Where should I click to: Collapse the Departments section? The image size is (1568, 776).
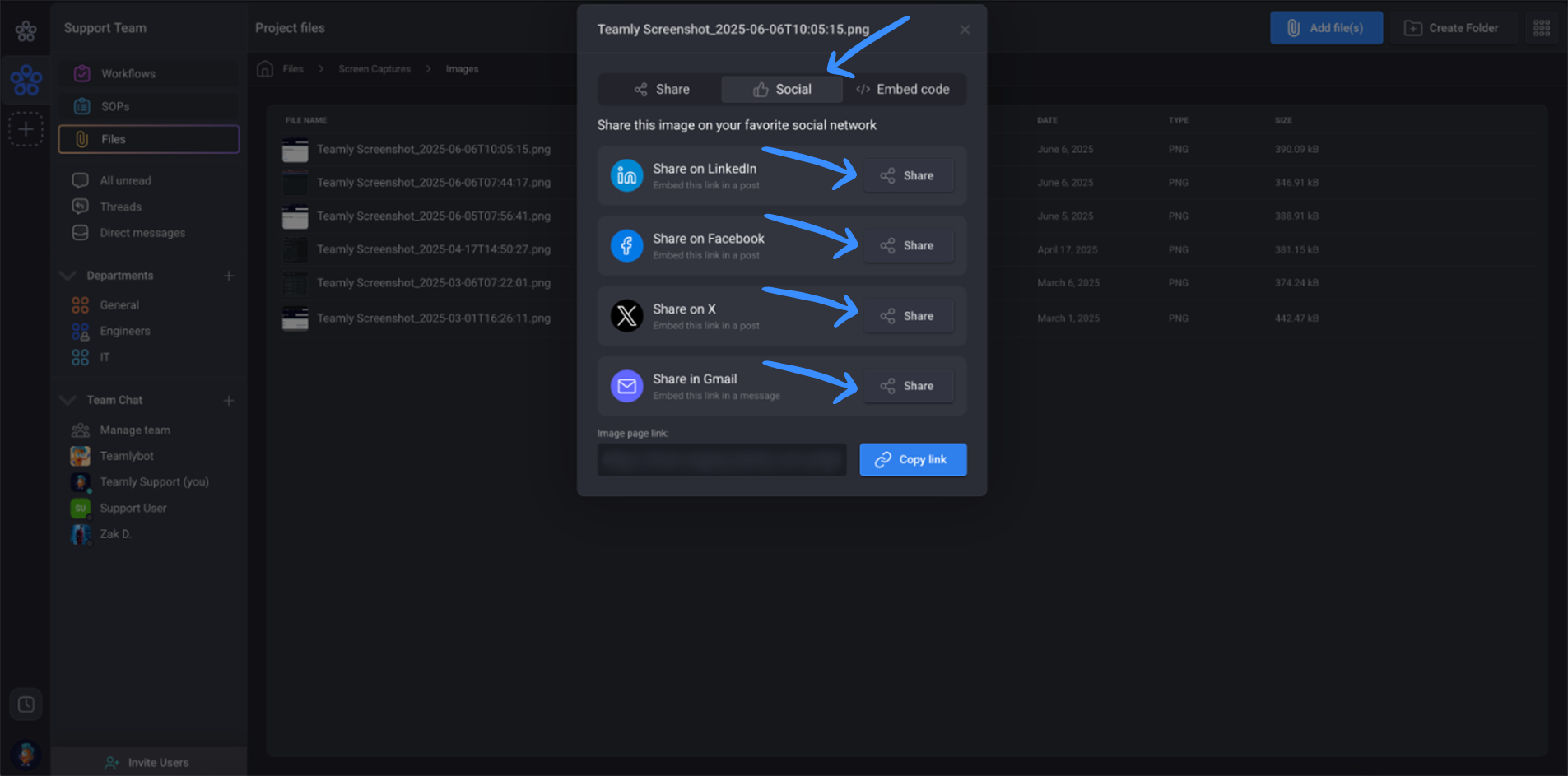pos(68,276)
